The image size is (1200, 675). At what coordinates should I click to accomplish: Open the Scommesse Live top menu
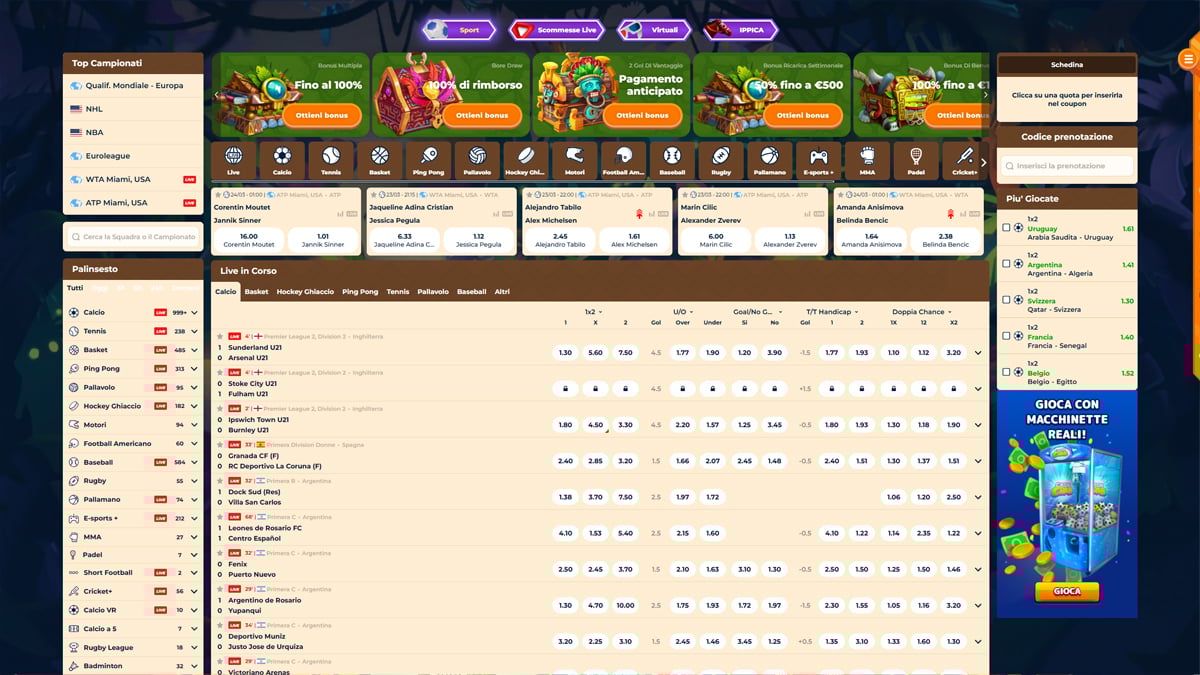558,30
